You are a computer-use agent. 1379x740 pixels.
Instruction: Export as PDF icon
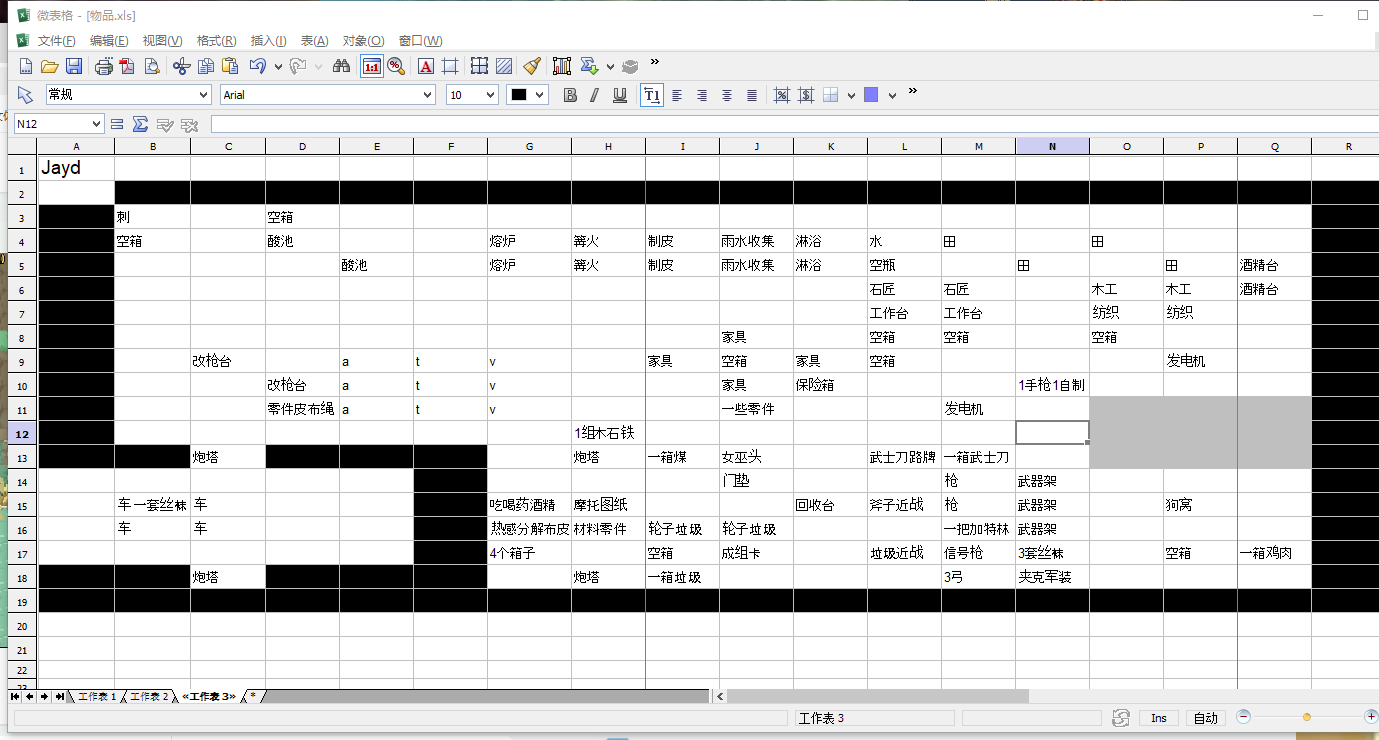pos(127,66)
